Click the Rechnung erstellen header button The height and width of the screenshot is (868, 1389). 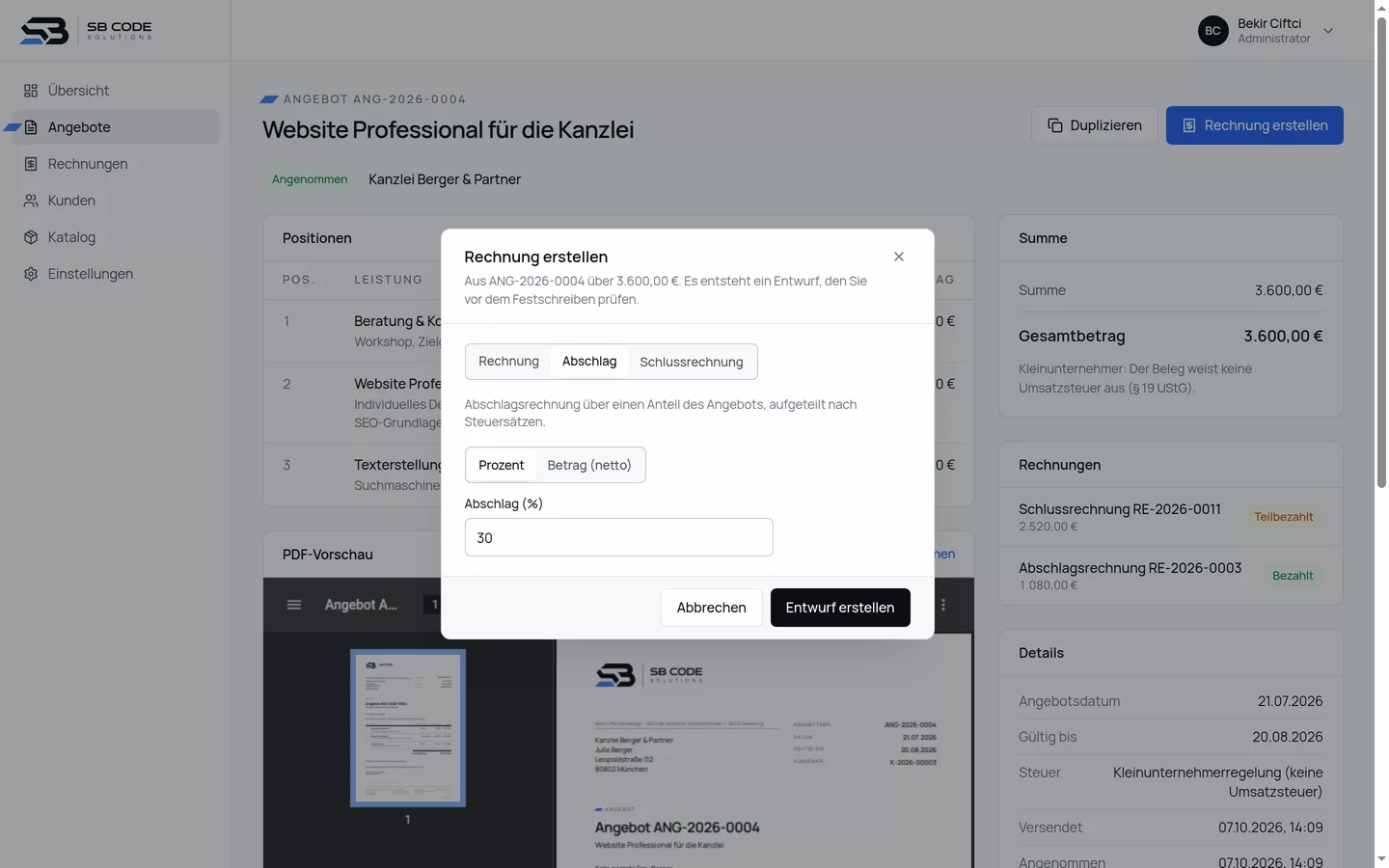1255,125
